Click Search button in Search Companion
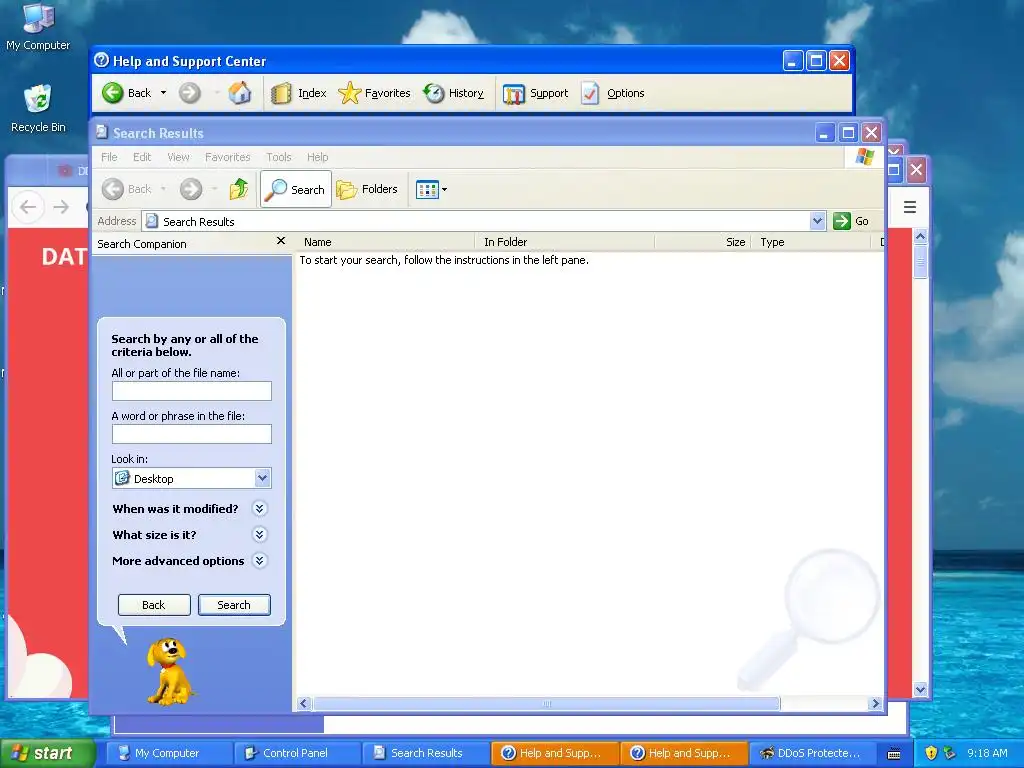This screenshot has height=768, width=1024. point(234,605)
